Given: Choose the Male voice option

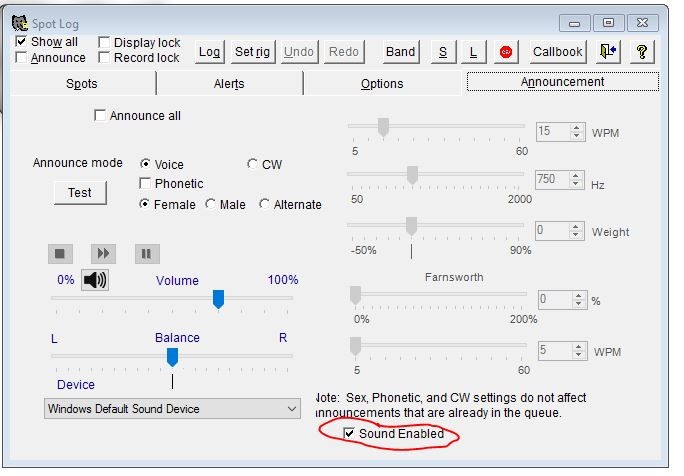Looking at the screenshot, I should pos(210,204).
